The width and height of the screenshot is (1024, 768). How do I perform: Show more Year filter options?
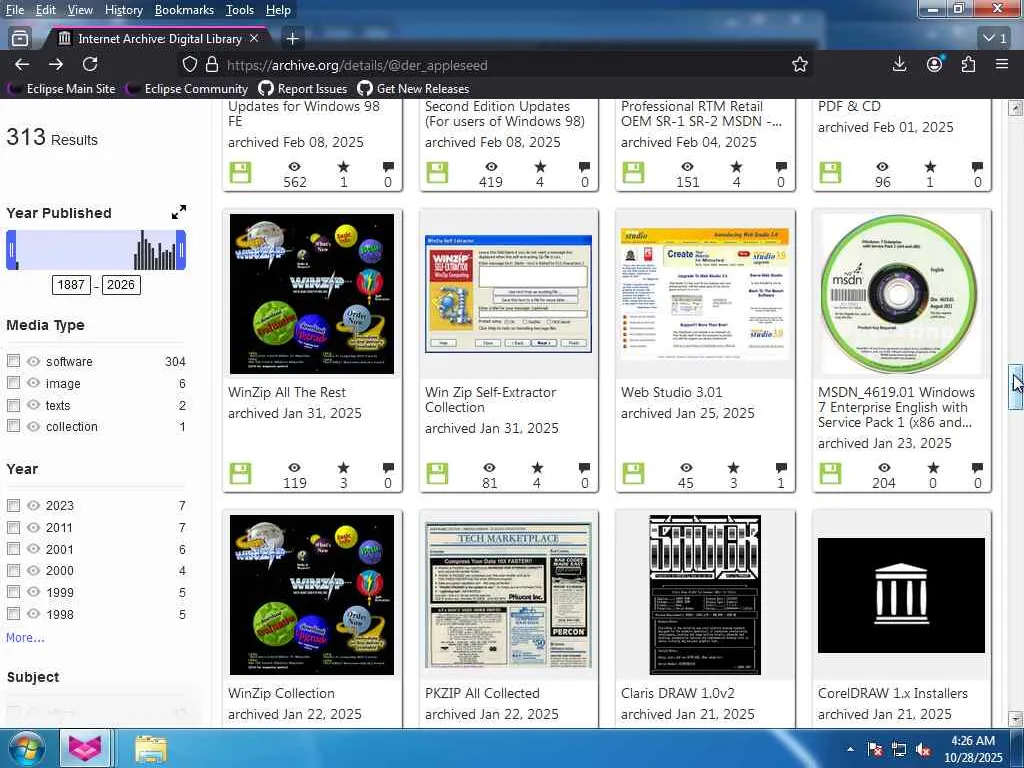tap(25, 637)
